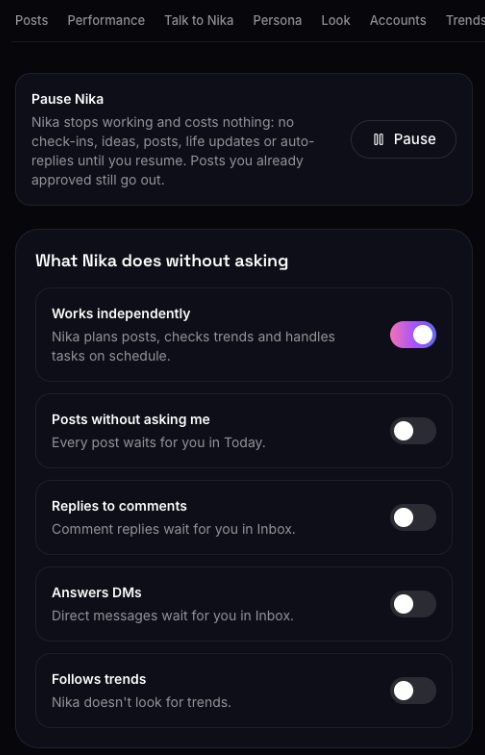Pause Nika with the Pause button
The height and width of the screenshot is (755, 485).
coord(403,140)
